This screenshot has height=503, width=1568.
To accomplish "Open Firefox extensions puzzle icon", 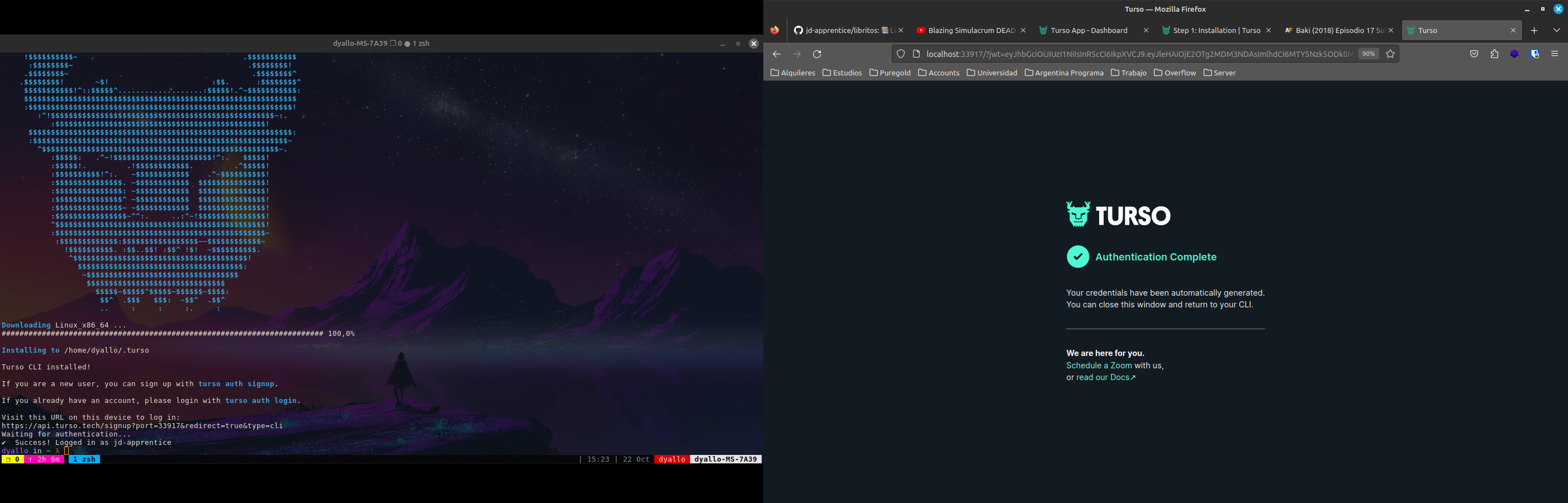I will pos(1494,54).
